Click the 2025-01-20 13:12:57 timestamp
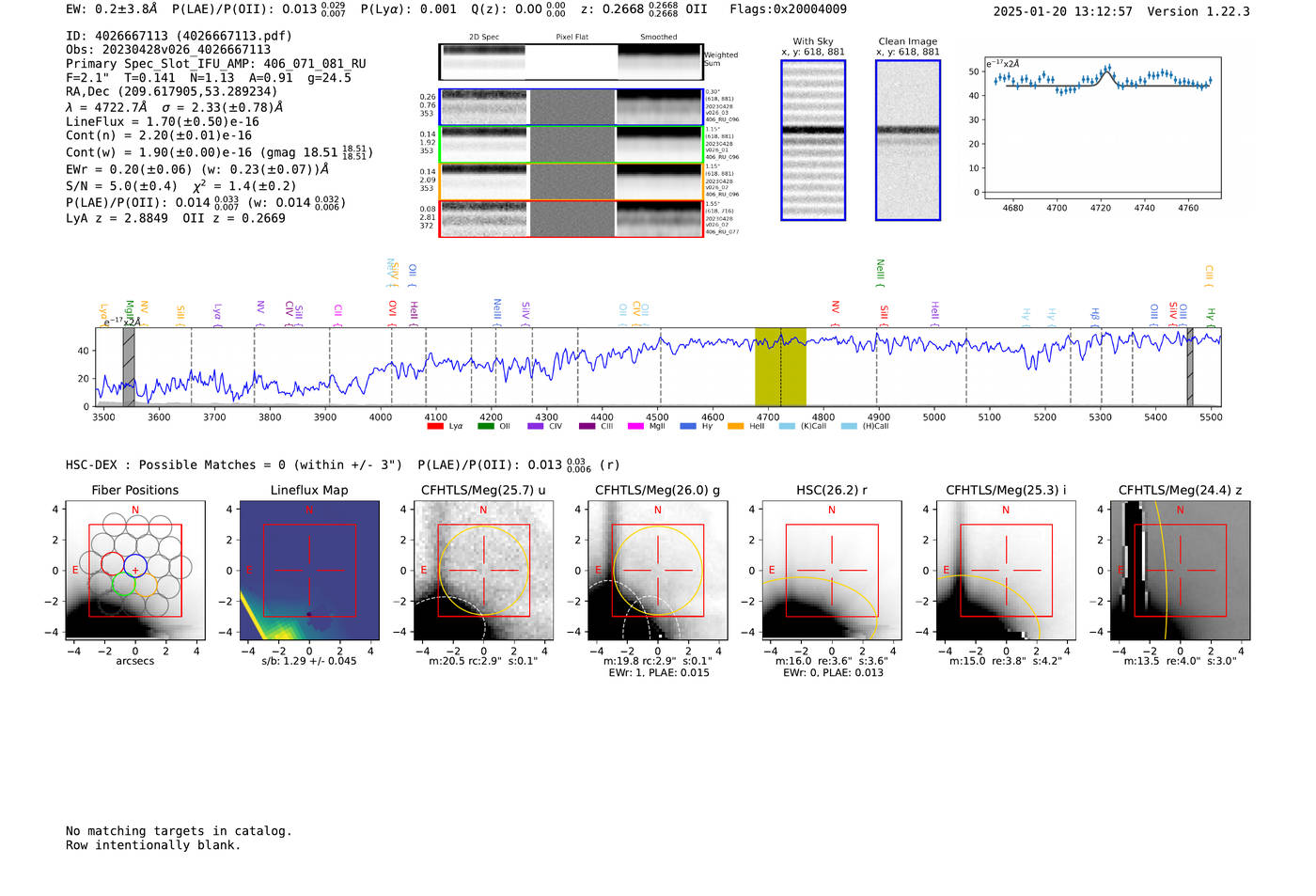 coord(1062,12)
